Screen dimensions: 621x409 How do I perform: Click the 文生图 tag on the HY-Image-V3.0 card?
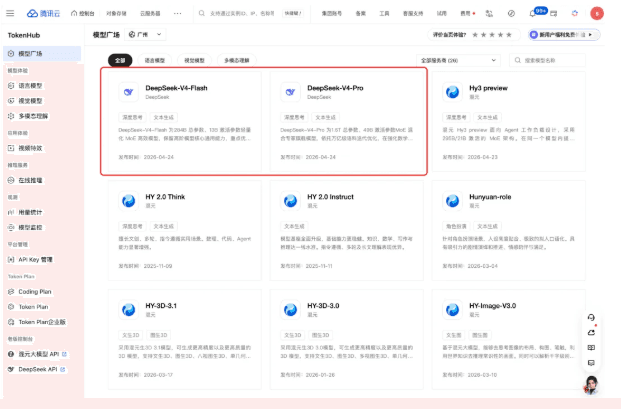pos(454,335)
